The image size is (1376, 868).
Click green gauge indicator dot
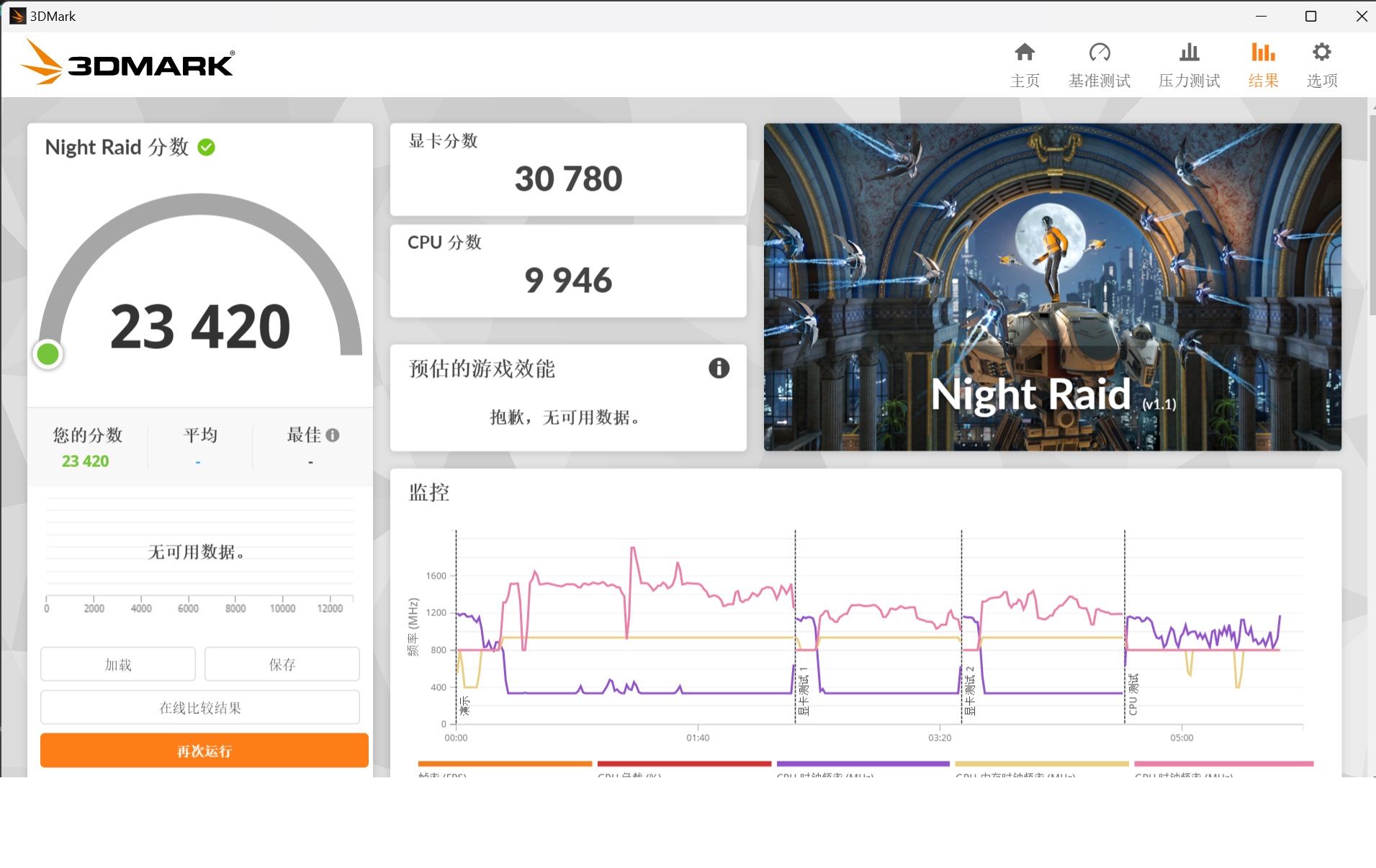point(48,354)
